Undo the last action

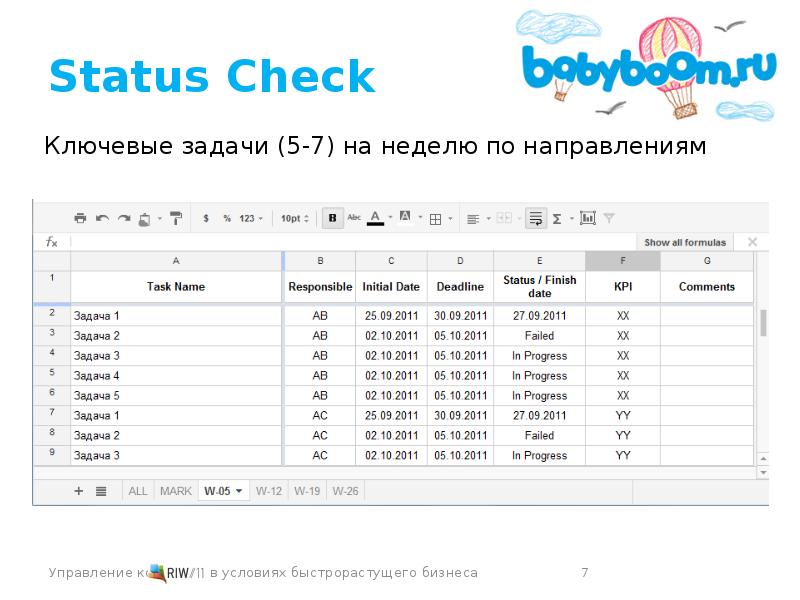coord(102,218)
